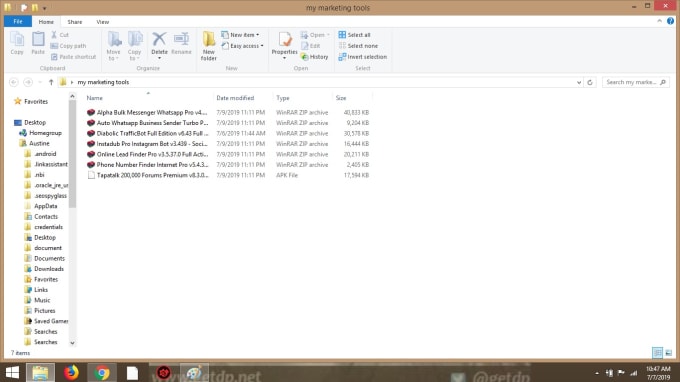This screenshot has height=382, width=680.
Task: Click the Up one level arrow
Action: click(x=51, y=82)
